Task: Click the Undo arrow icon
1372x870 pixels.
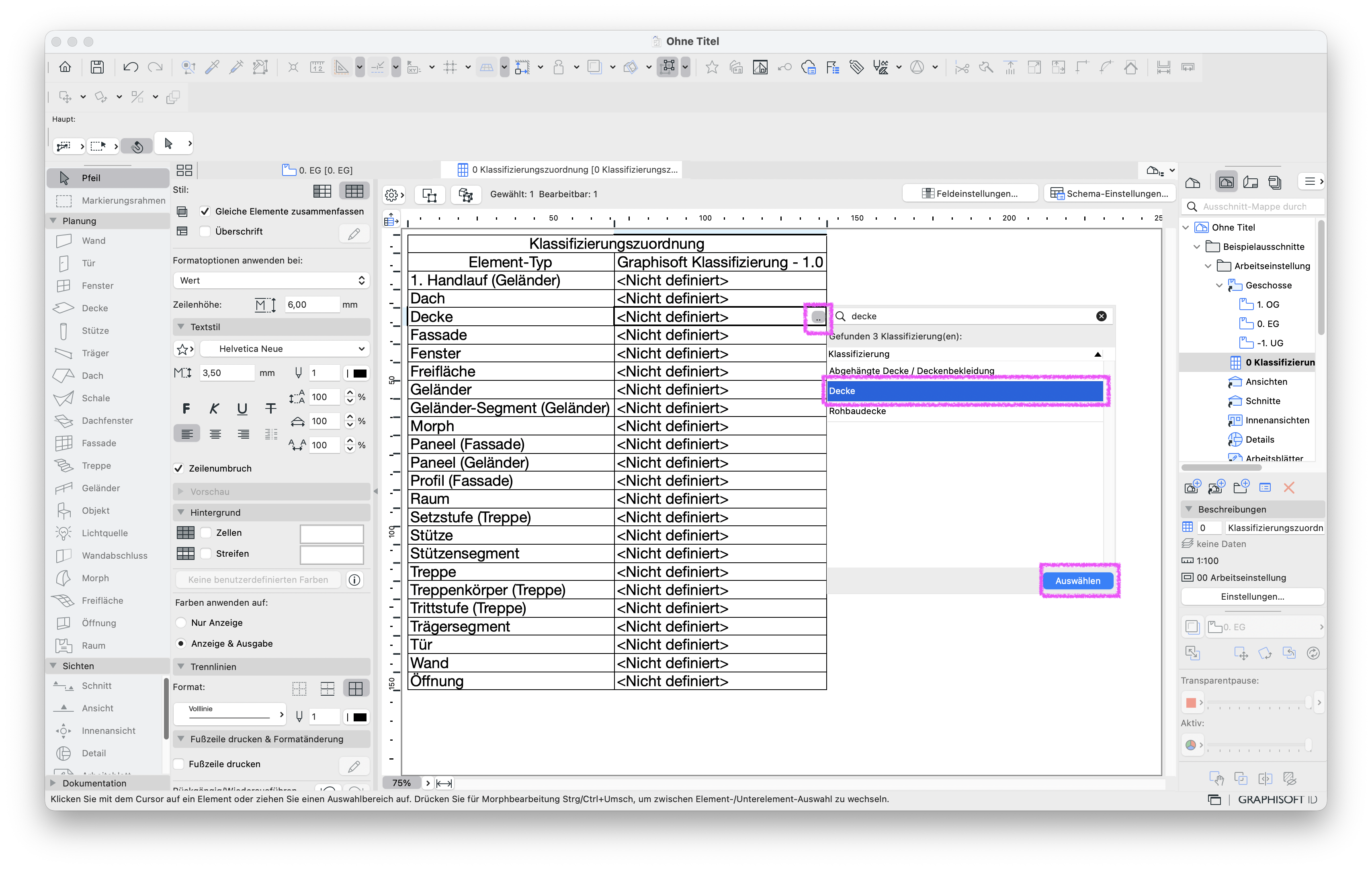Action: [x=131, y=67]
